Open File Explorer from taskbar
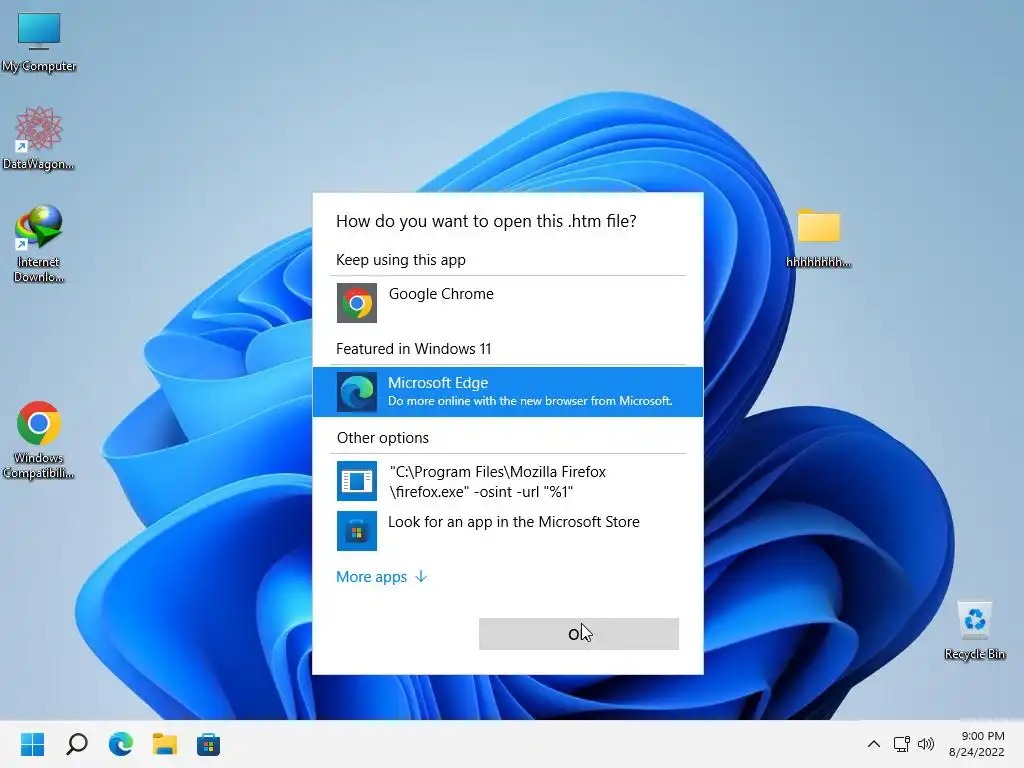 tap(165, 744)
